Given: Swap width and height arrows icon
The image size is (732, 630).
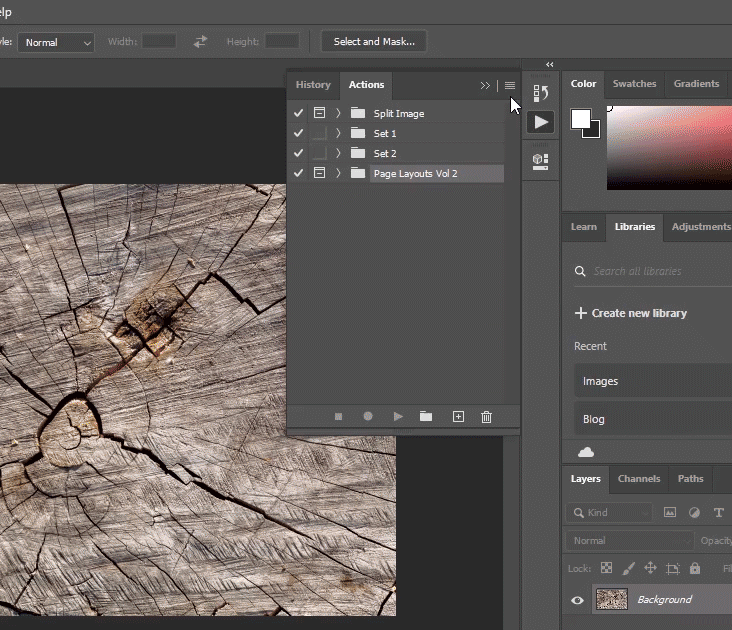Looking at the screenshot, I should (201, 42).
